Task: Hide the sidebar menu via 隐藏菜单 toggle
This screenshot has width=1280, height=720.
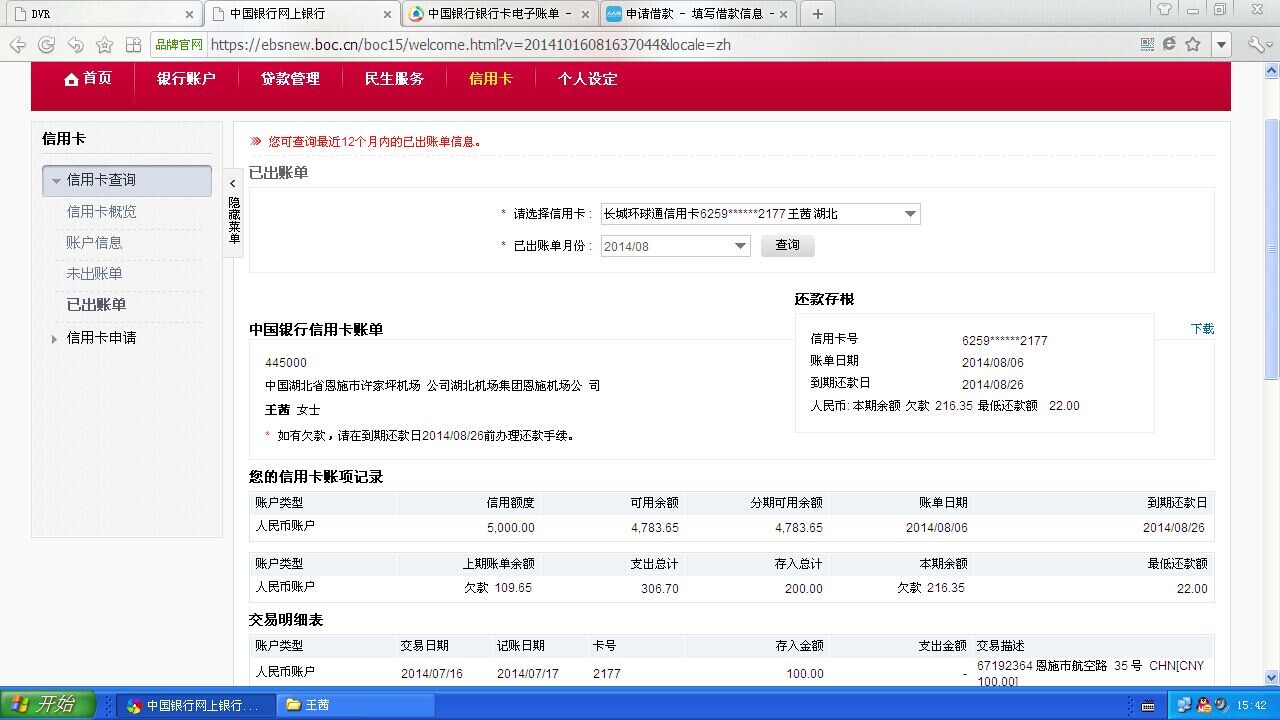Action: click(x=233, y=213)
